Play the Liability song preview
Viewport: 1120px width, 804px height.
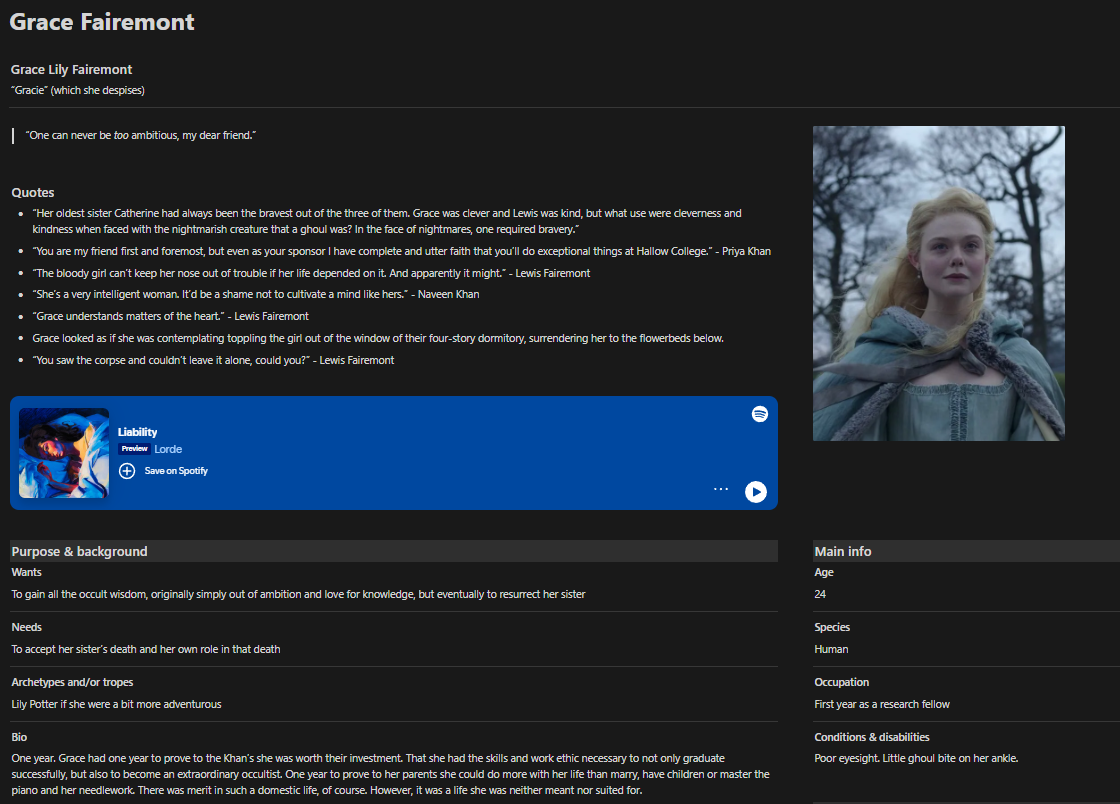(x=756, y=492)
